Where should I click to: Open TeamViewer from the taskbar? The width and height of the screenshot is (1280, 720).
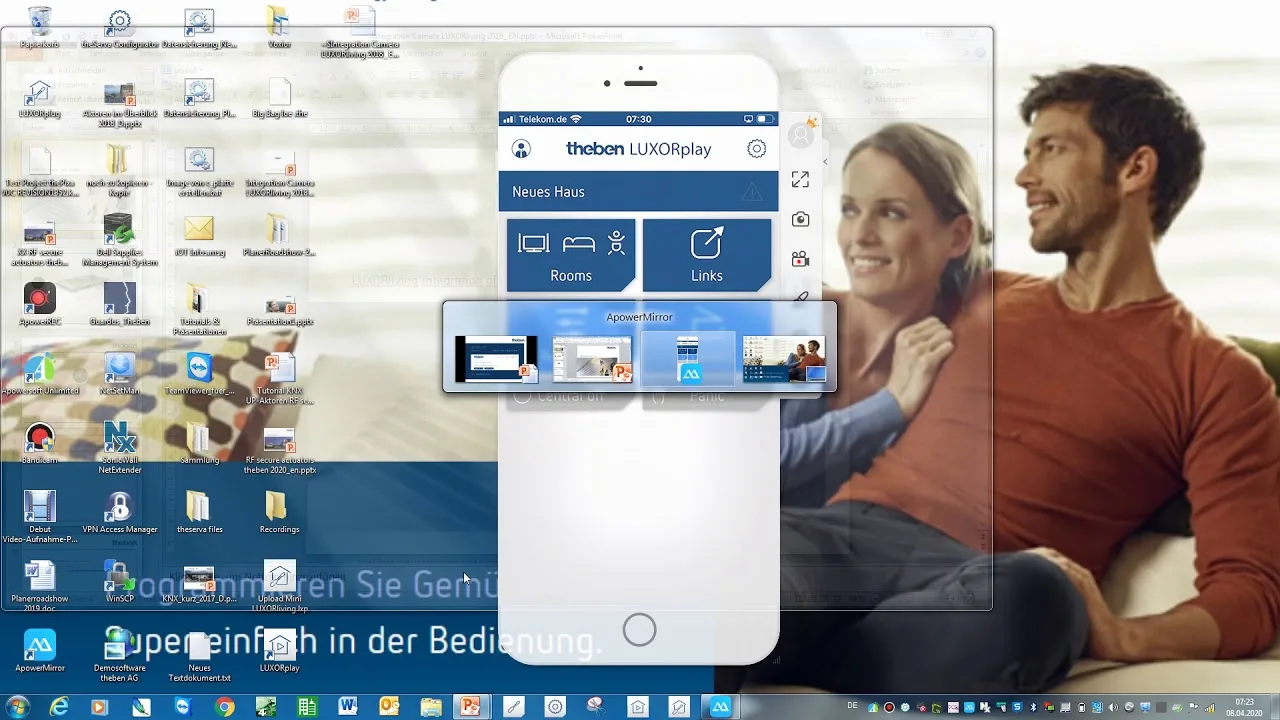click(182, 707)
